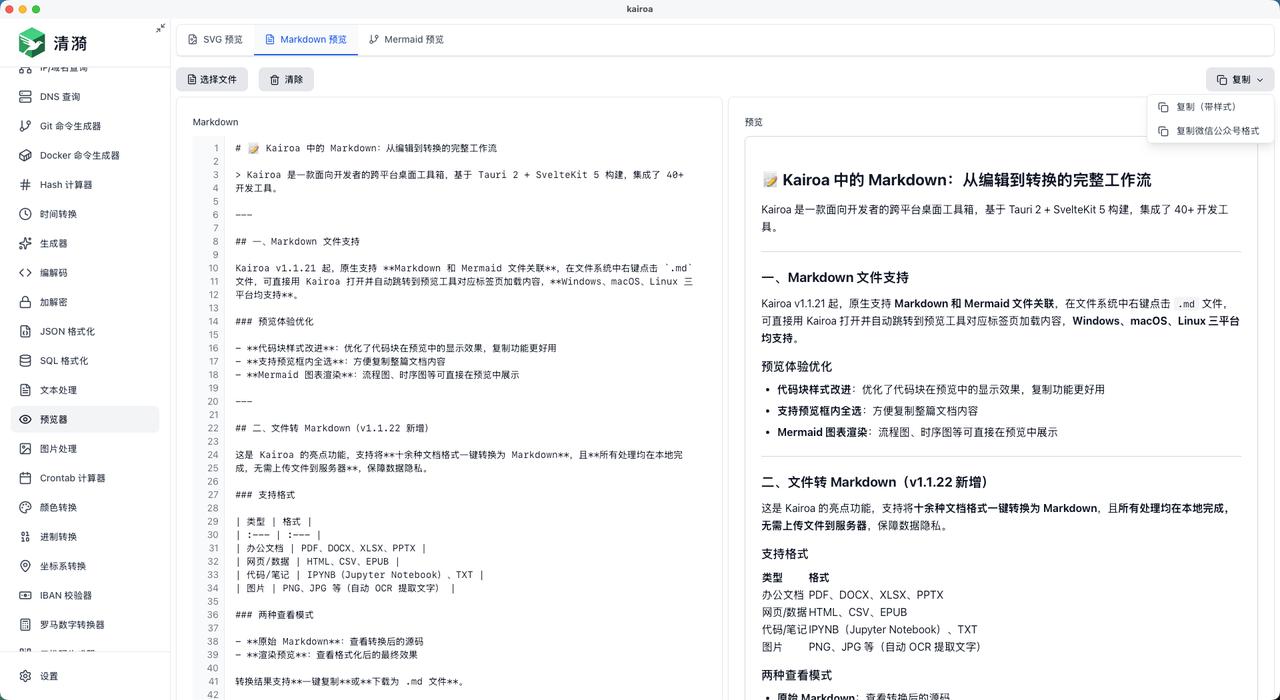
Task: Open the Crontab 计算器 tool
Action: click(x=85, y=478)
